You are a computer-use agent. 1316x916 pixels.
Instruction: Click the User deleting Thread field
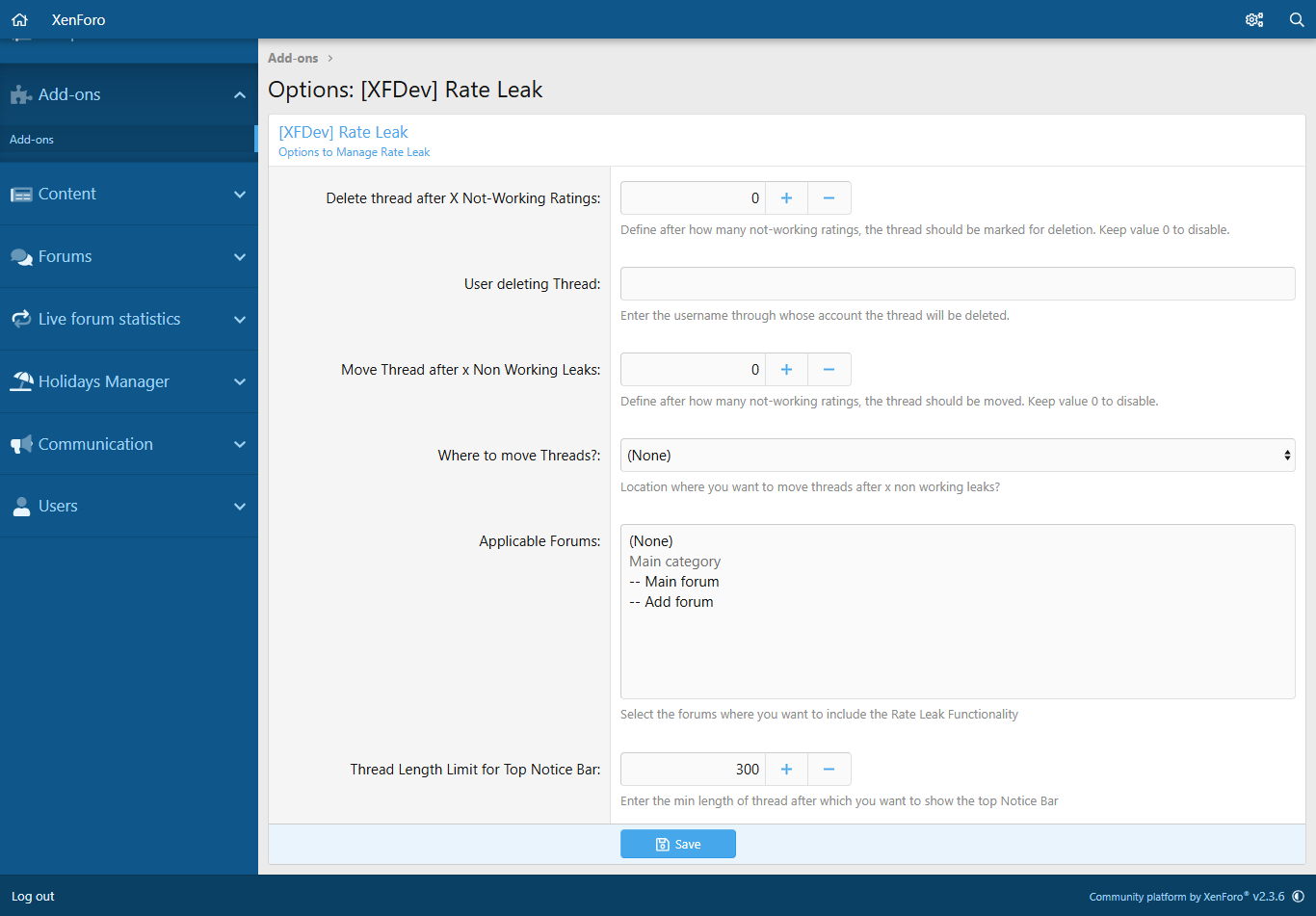click(x=957, y=284)
